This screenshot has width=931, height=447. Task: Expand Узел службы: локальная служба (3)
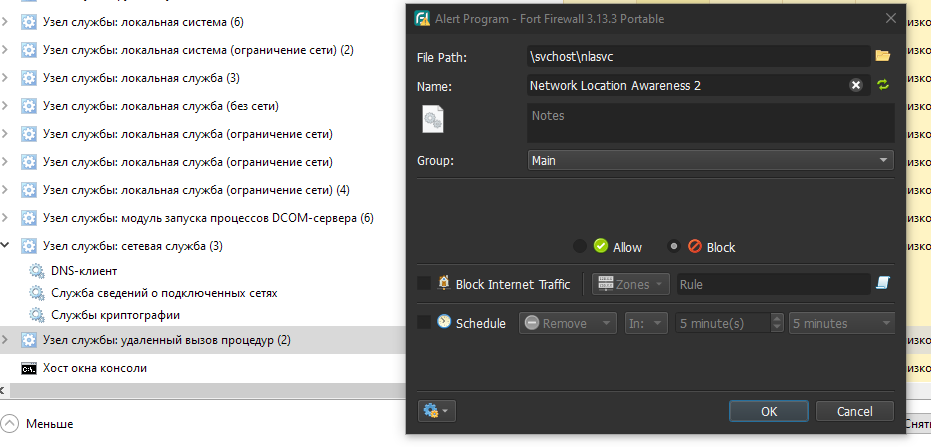tap(5, 78)
